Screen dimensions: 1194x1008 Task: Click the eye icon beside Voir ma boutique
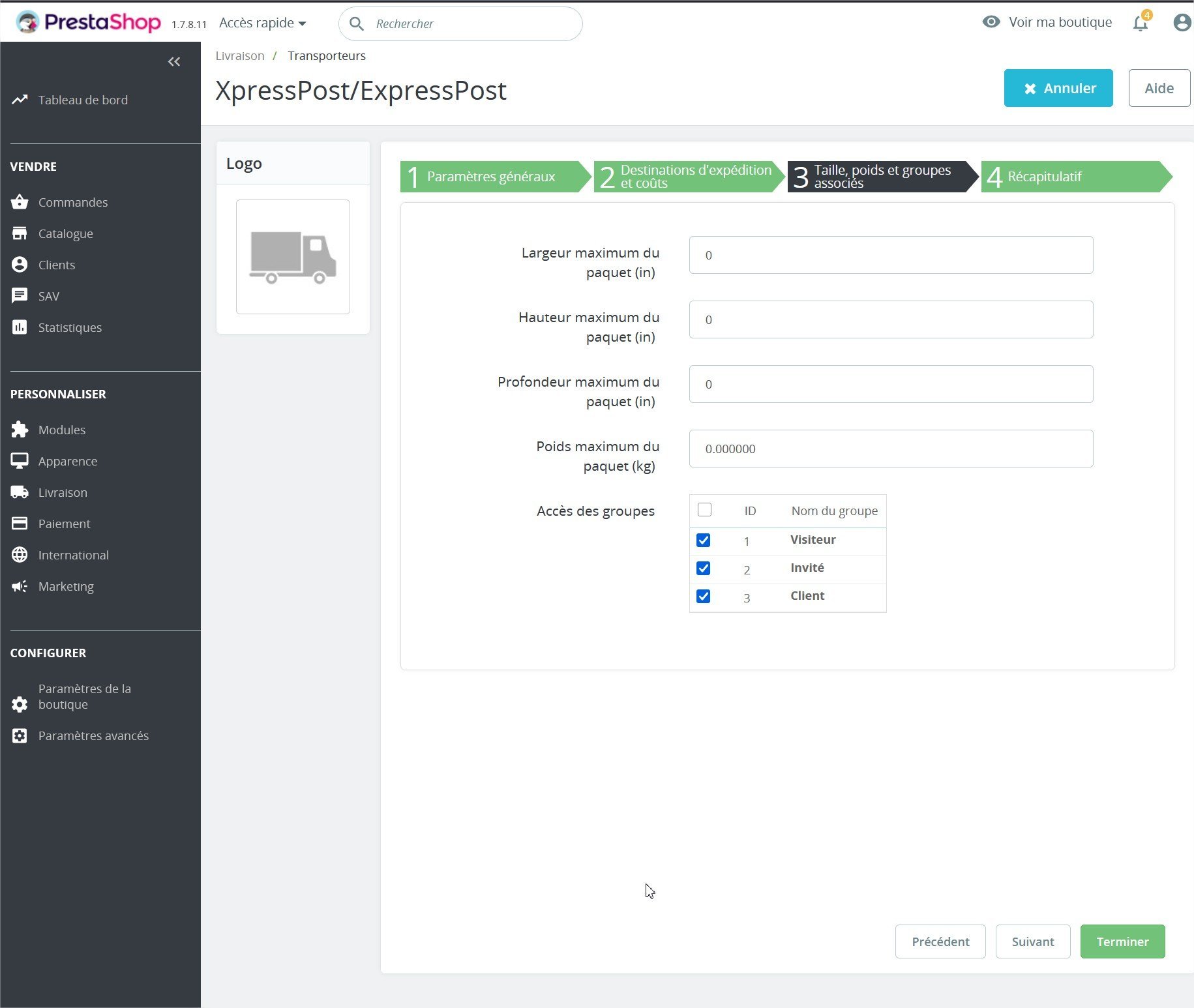(x=991, y=22)
